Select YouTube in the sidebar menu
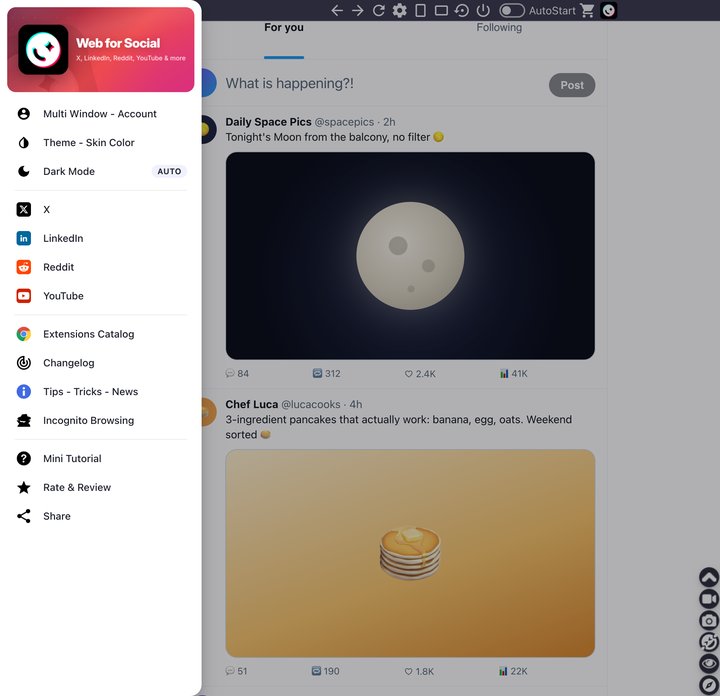This screenshot has height=696, width=720. 101,296
